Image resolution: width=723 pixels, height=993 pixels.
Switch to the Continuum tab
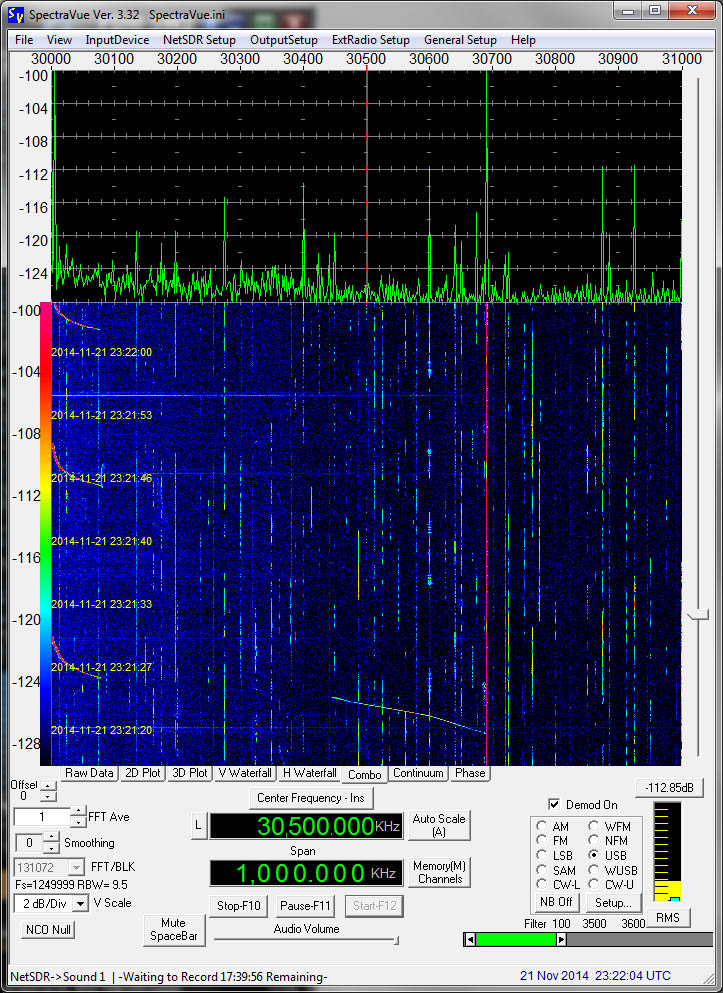tap(418, 773)
